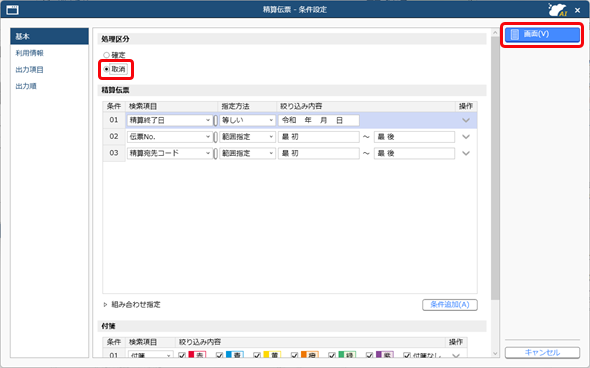Click the キャンセル button
This screenshot has width=590, height=368.
coord(542,353)
